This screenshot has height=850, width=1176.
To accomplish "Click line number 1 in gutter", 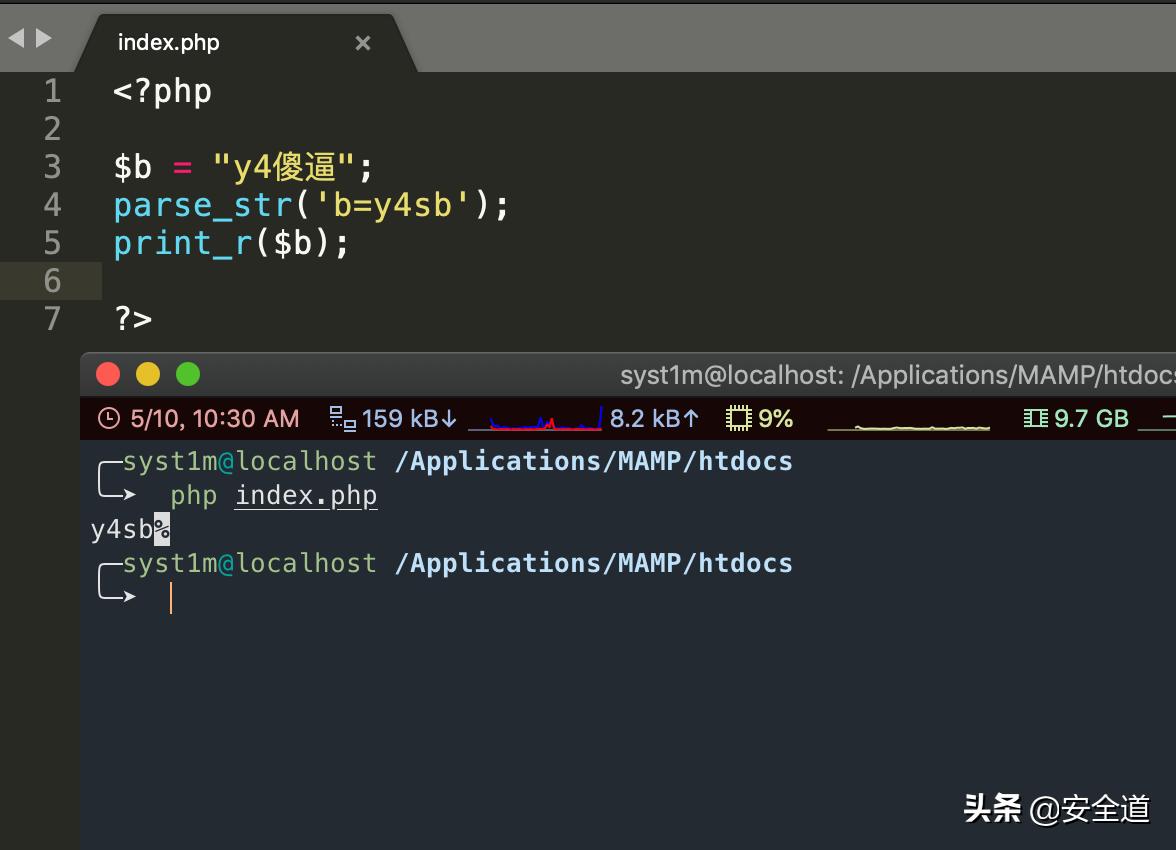I will (52, 92).
